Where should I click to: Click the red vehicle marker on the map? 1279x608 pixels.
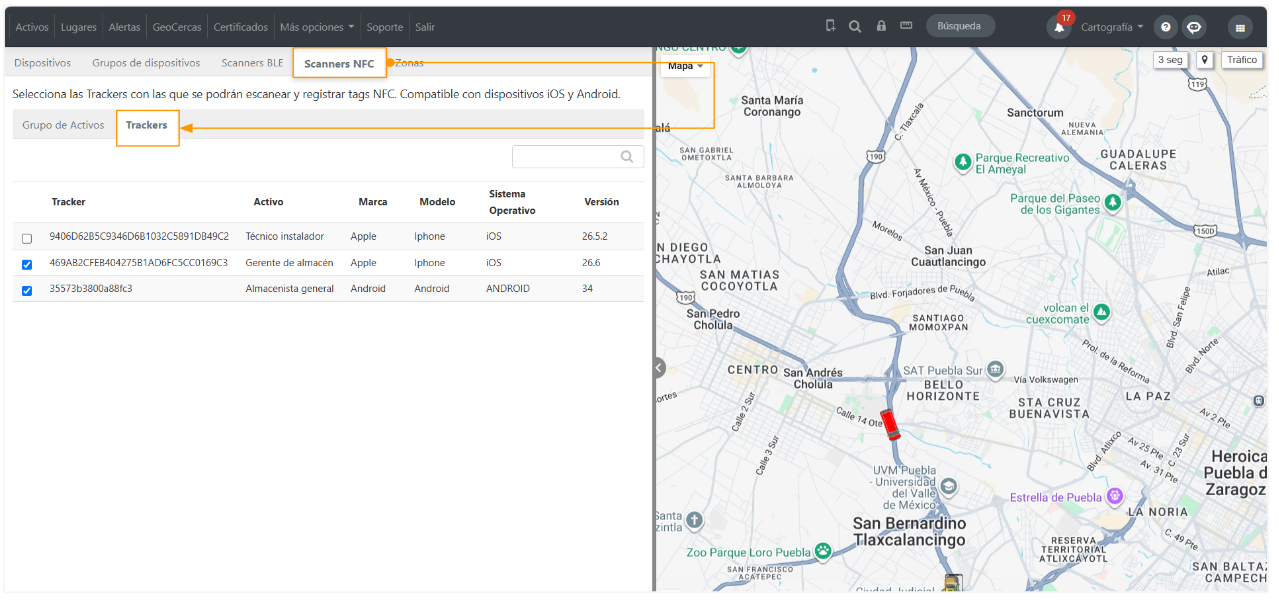pyautogui.click(x=890, y=424)
